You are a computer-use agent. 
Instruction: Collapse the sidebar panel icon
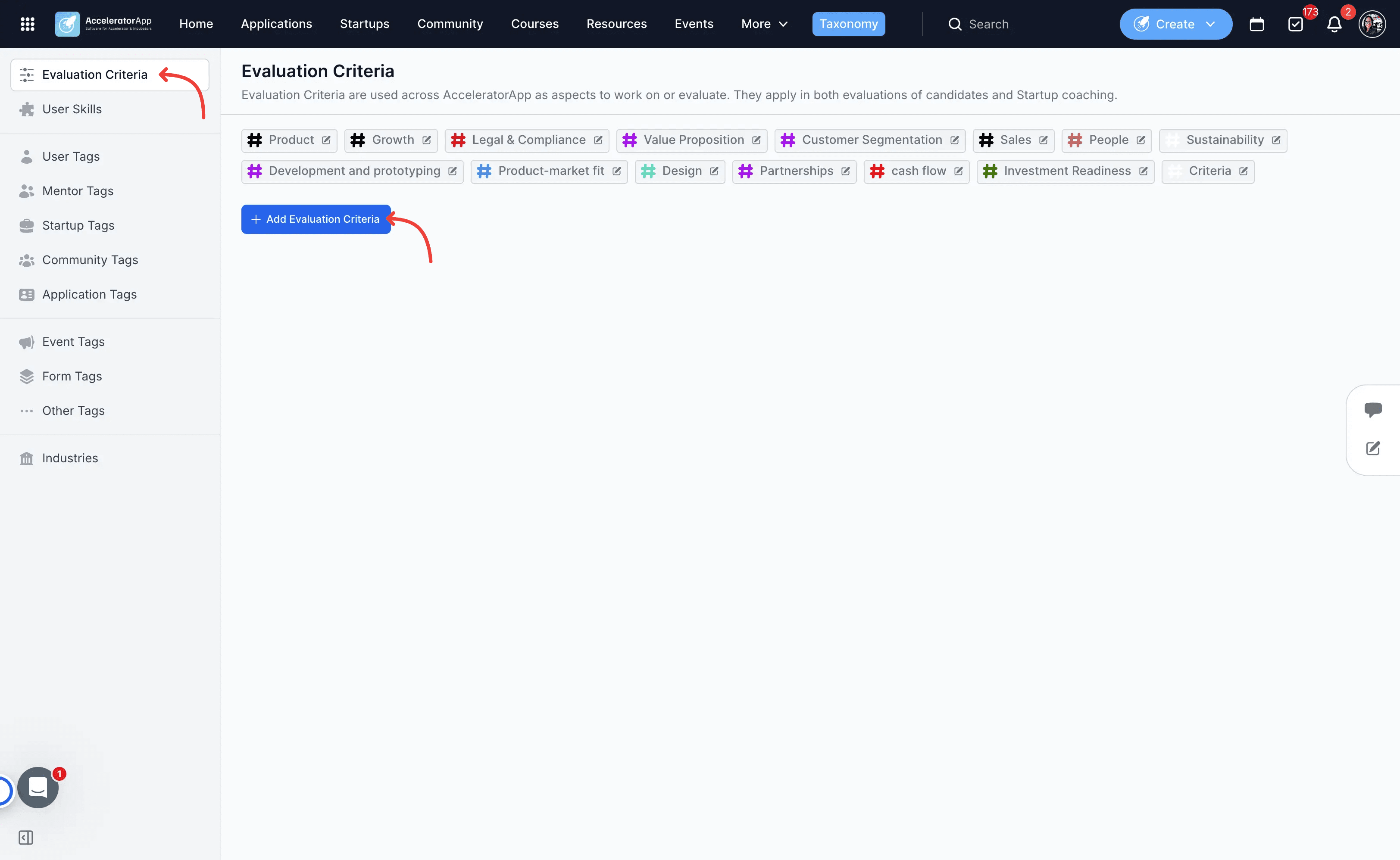(x=25, y=837)
